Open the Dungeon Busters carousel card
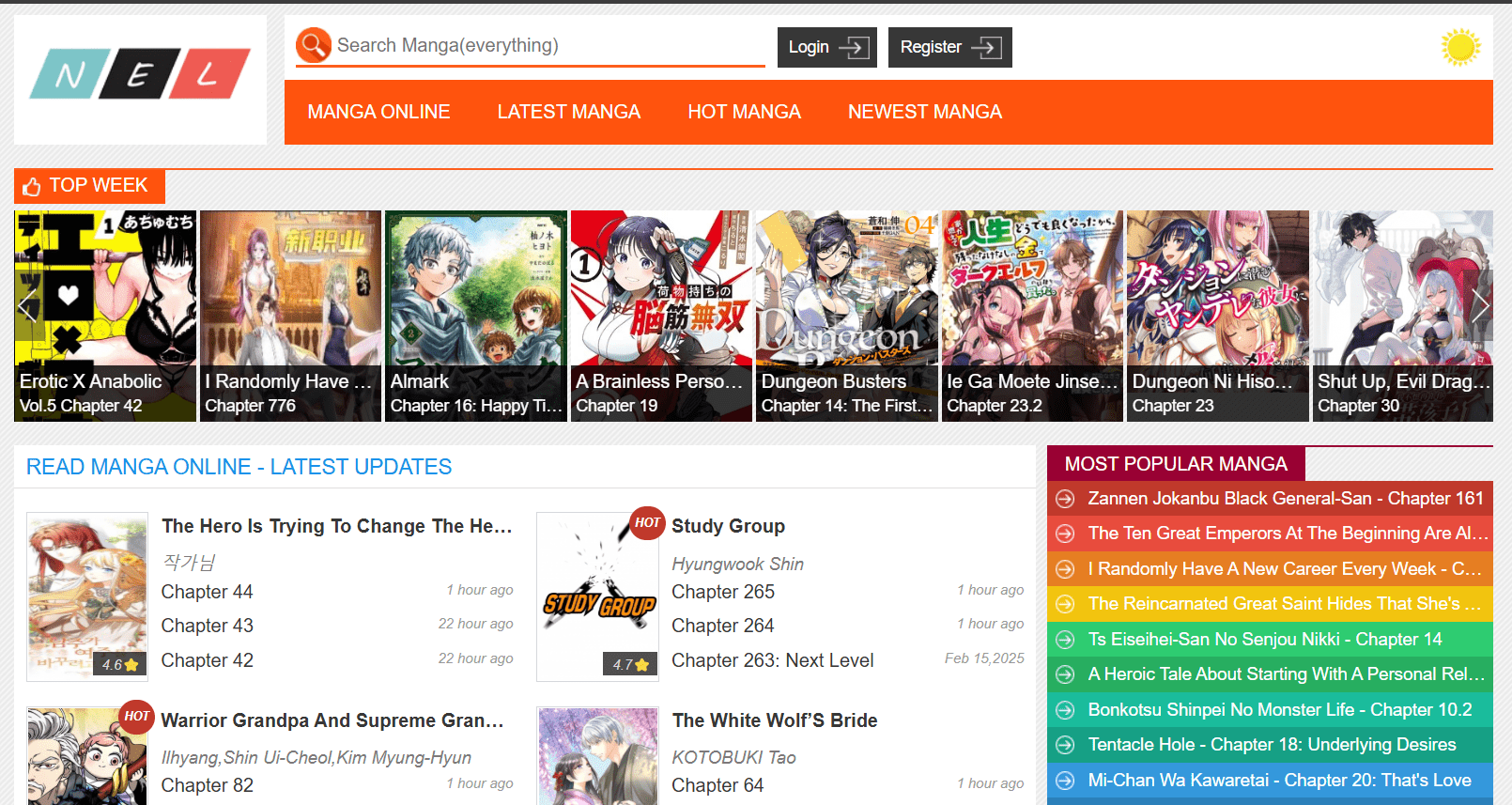This screenshot has height=805, width=1512. pos(847,316)
